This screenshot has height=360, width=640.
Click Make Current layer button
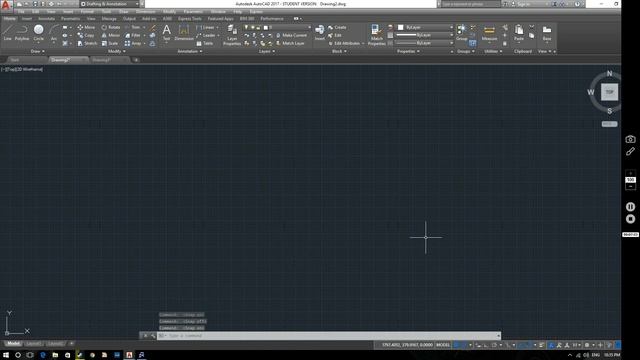coord(291,36)
